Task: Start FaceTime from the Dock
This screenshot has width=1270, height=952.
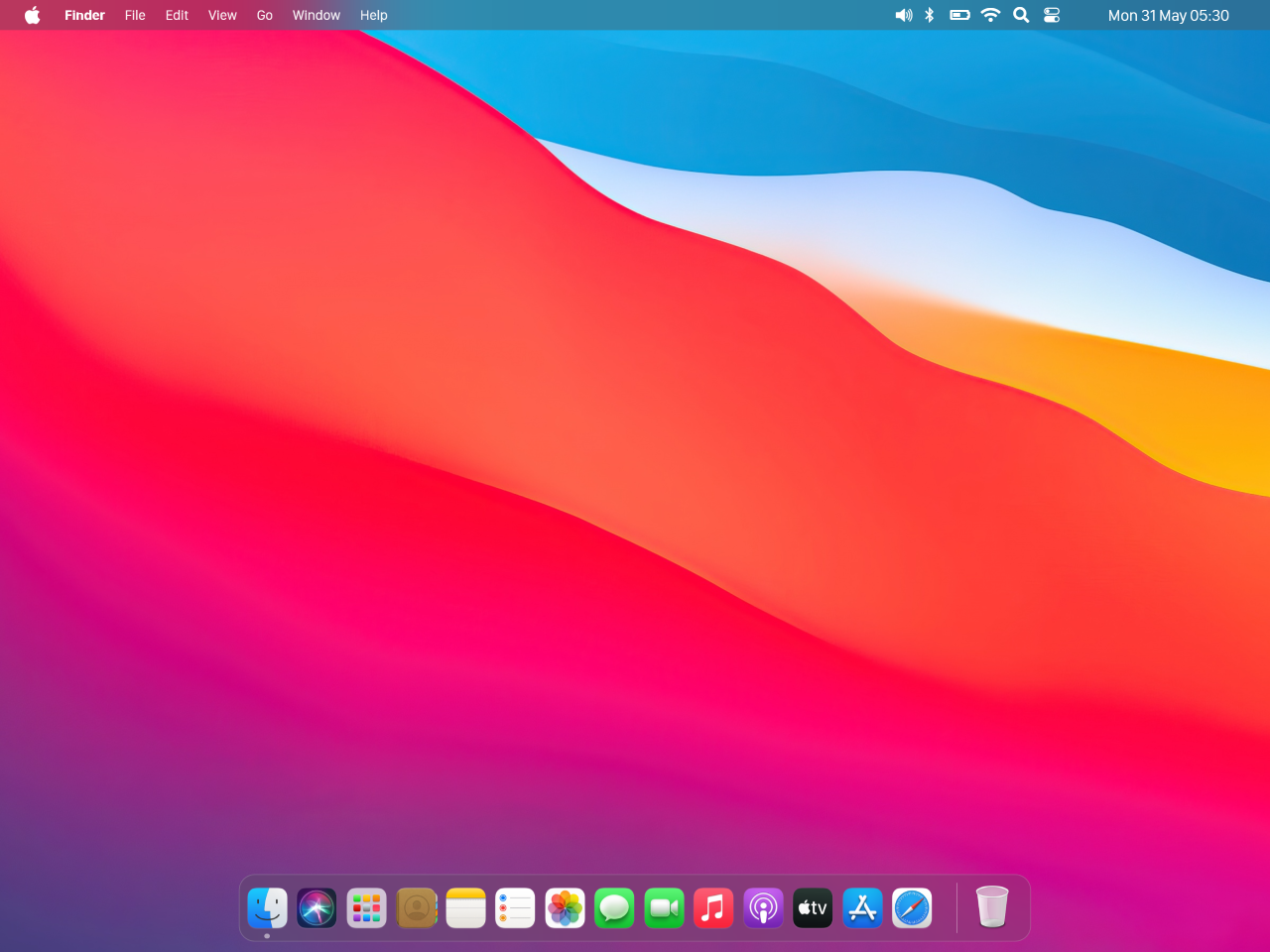Action: tap(664, 907)
